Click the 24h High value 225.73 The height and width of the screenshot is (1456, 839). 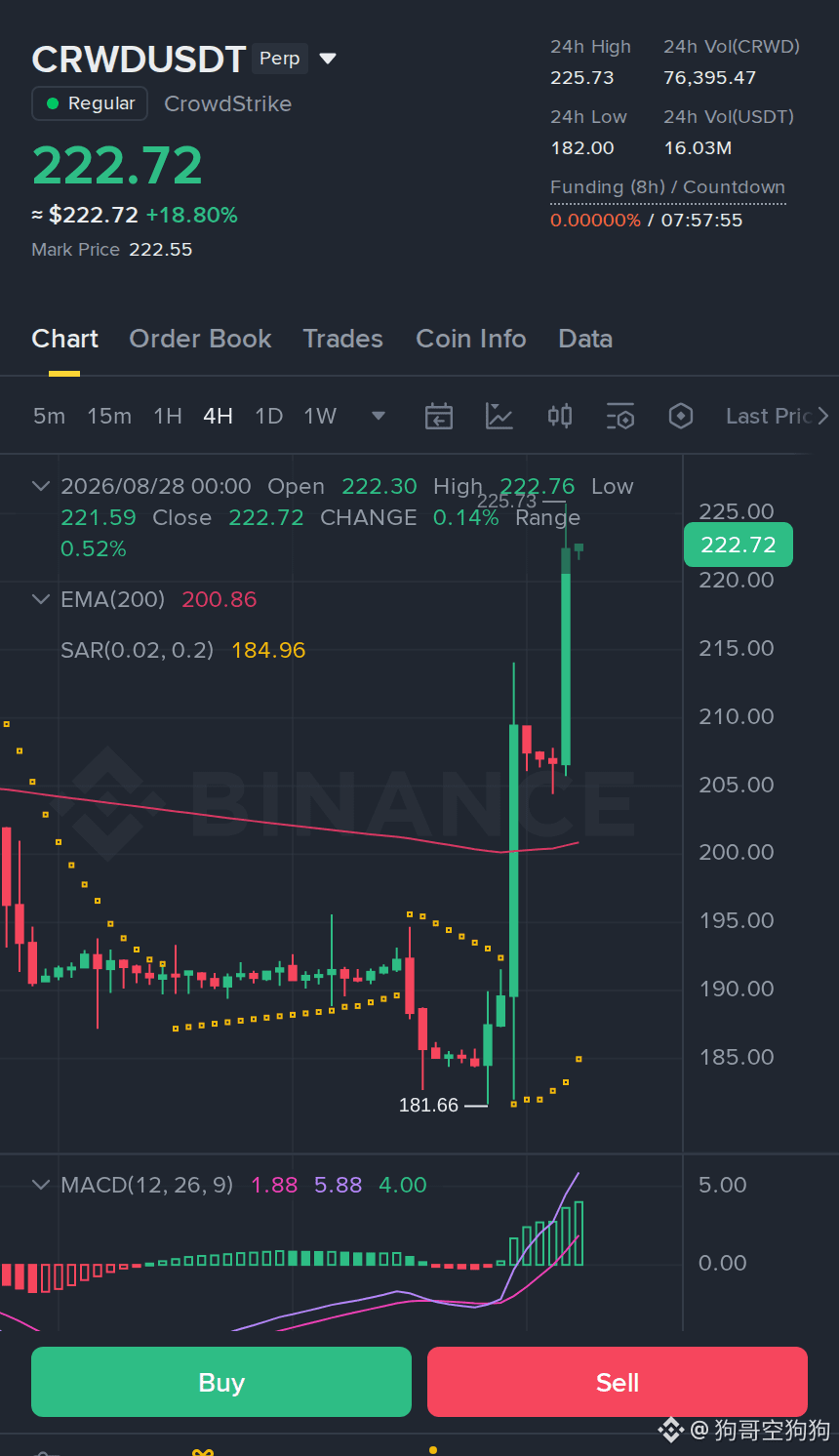[x=582, y=78]
